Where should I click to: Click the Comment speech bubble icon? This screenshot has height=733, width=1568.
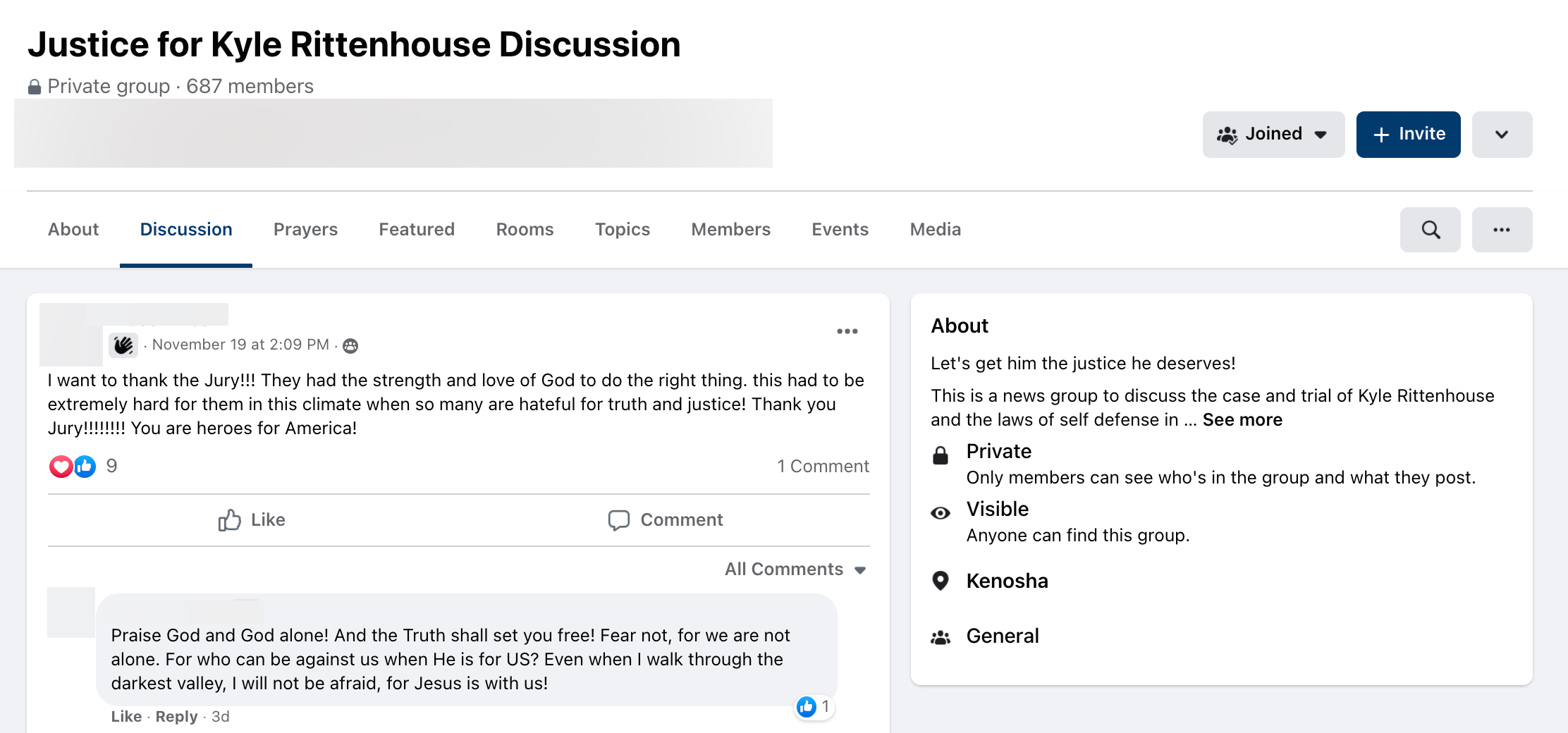(619, 519)
